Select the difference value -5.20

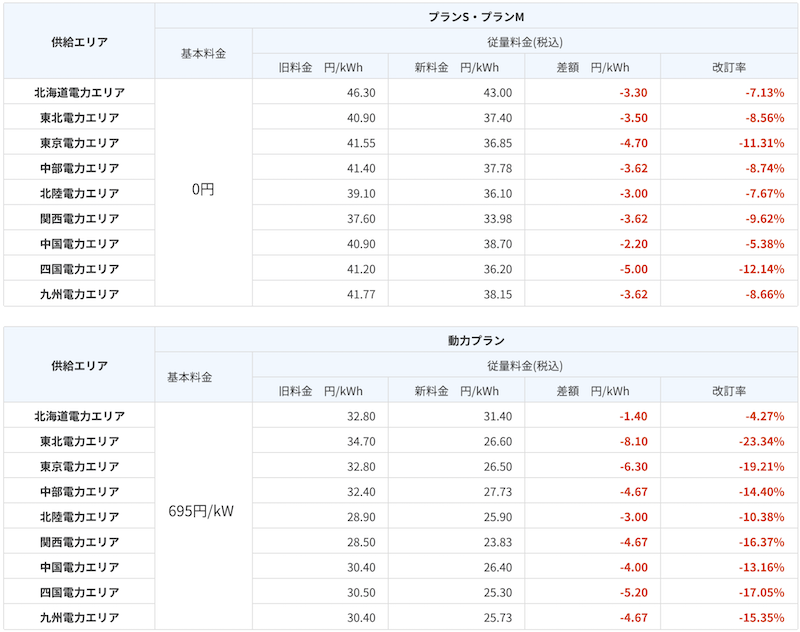[634, 593]
